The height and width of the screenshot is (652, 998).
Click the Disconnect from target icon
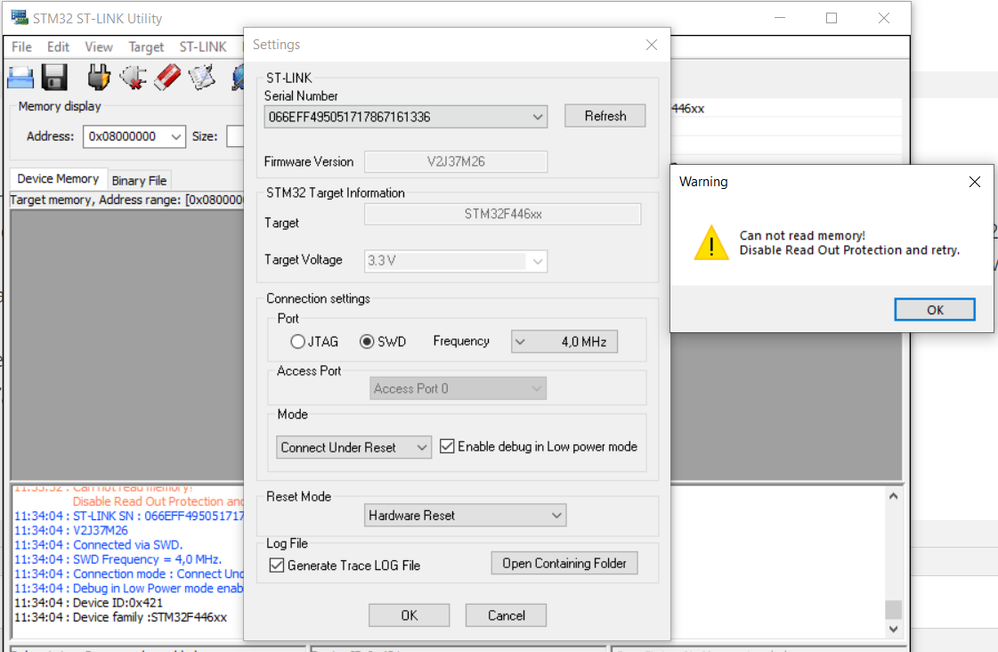tap(133, 78)
